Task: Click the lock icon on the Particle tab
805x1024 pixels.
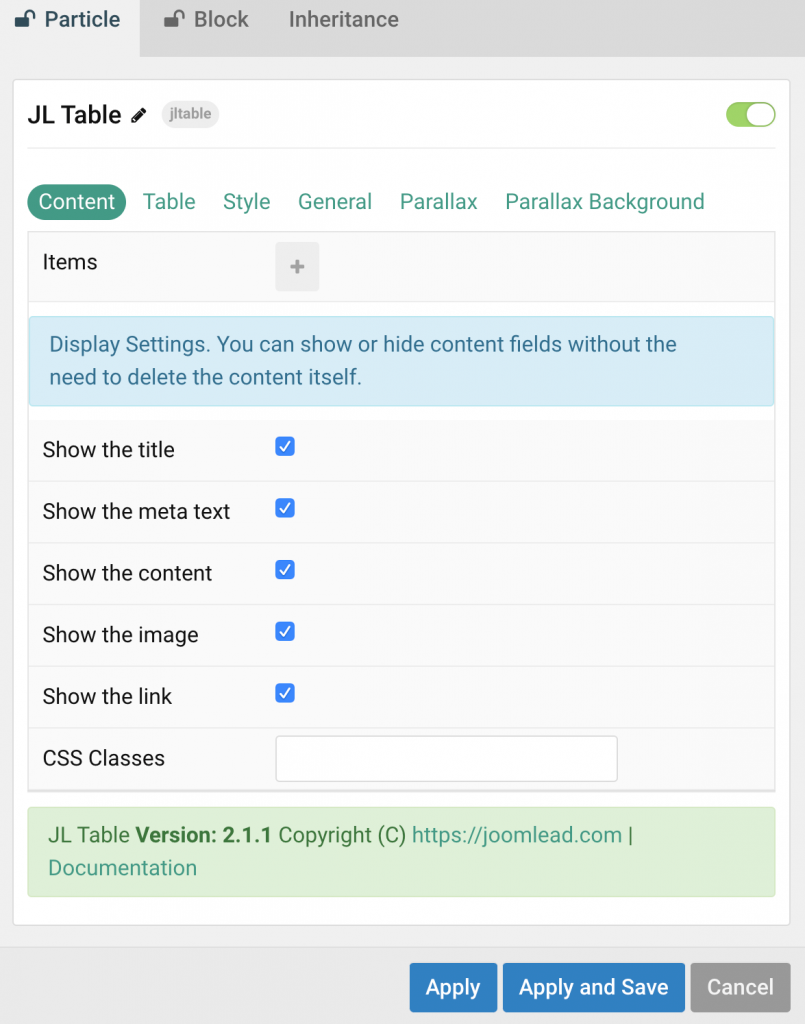Action: pyautogui.click(x=23, y=18)
